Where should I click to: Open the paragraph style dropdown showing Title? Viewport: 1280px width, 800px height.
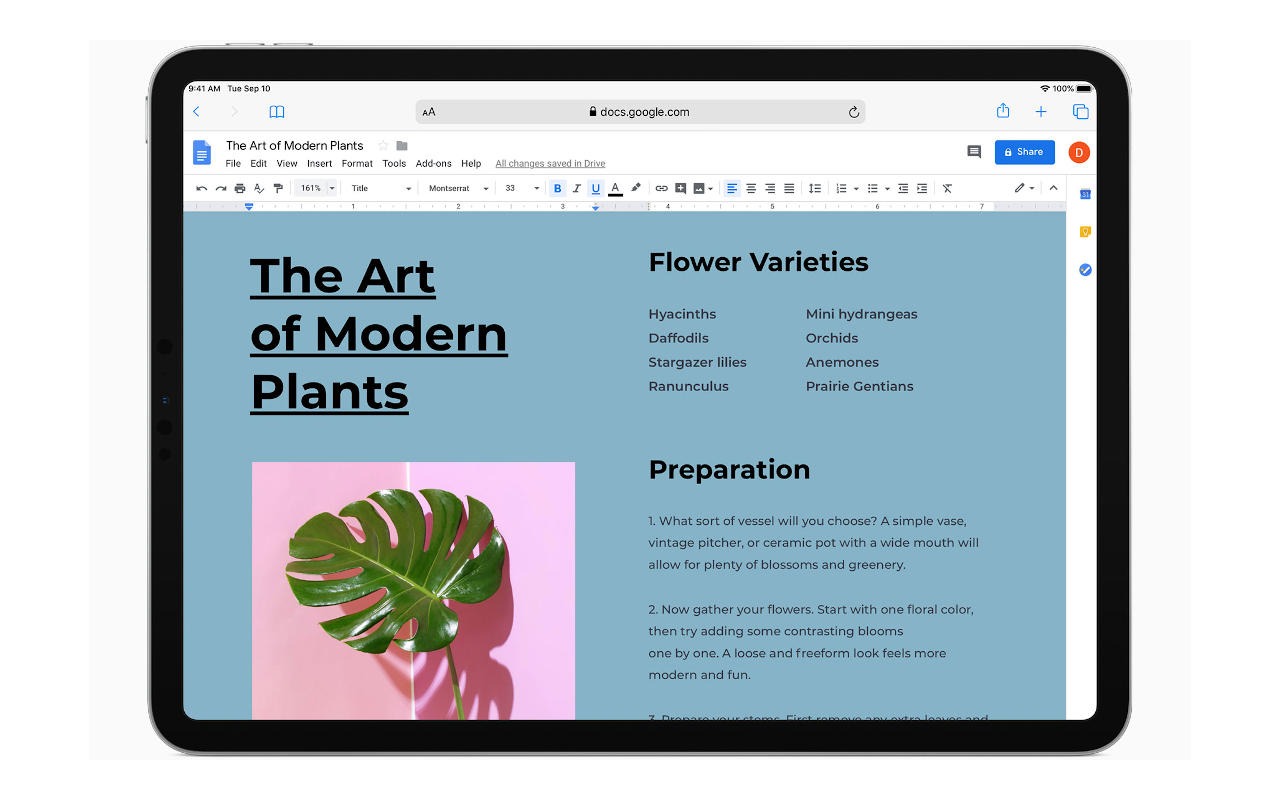click(380, 188)
